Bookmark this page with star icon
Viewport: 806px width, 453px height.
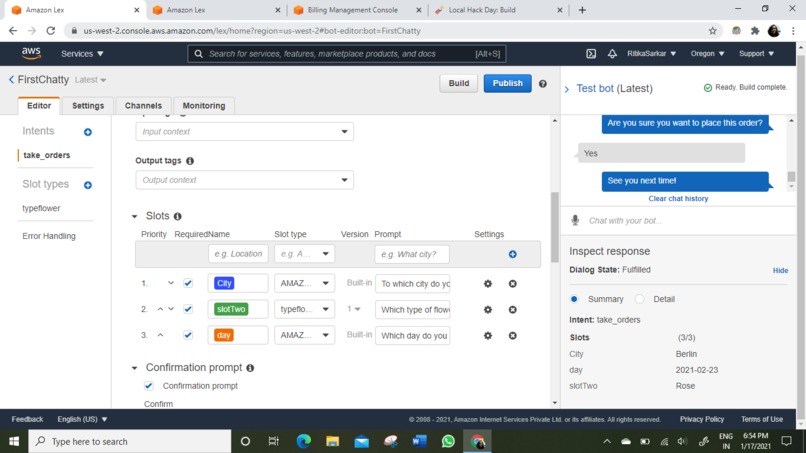pyautogui.click(x=712, y=31)
